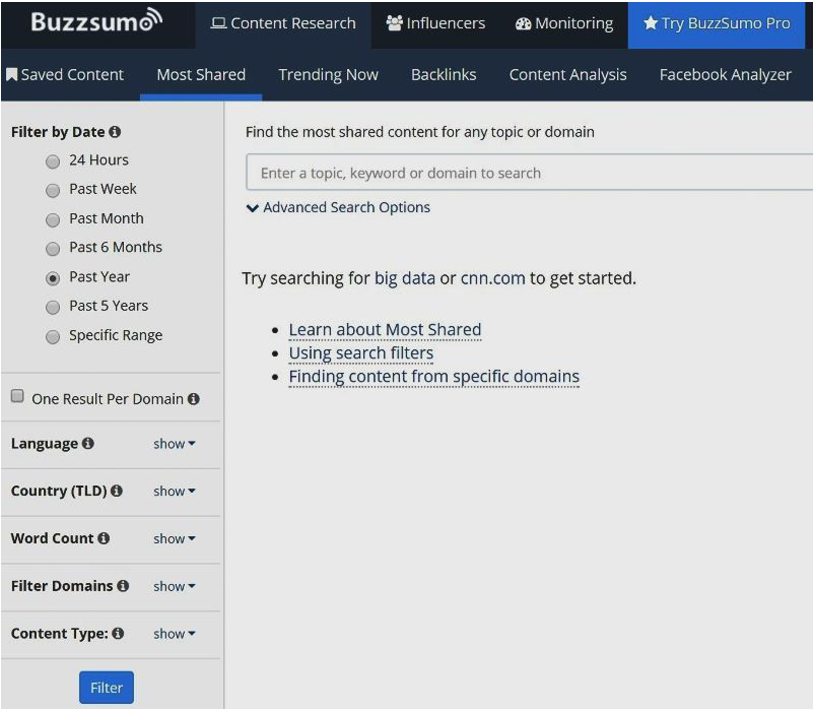Expand Advanced Search Options

point(338,207)
